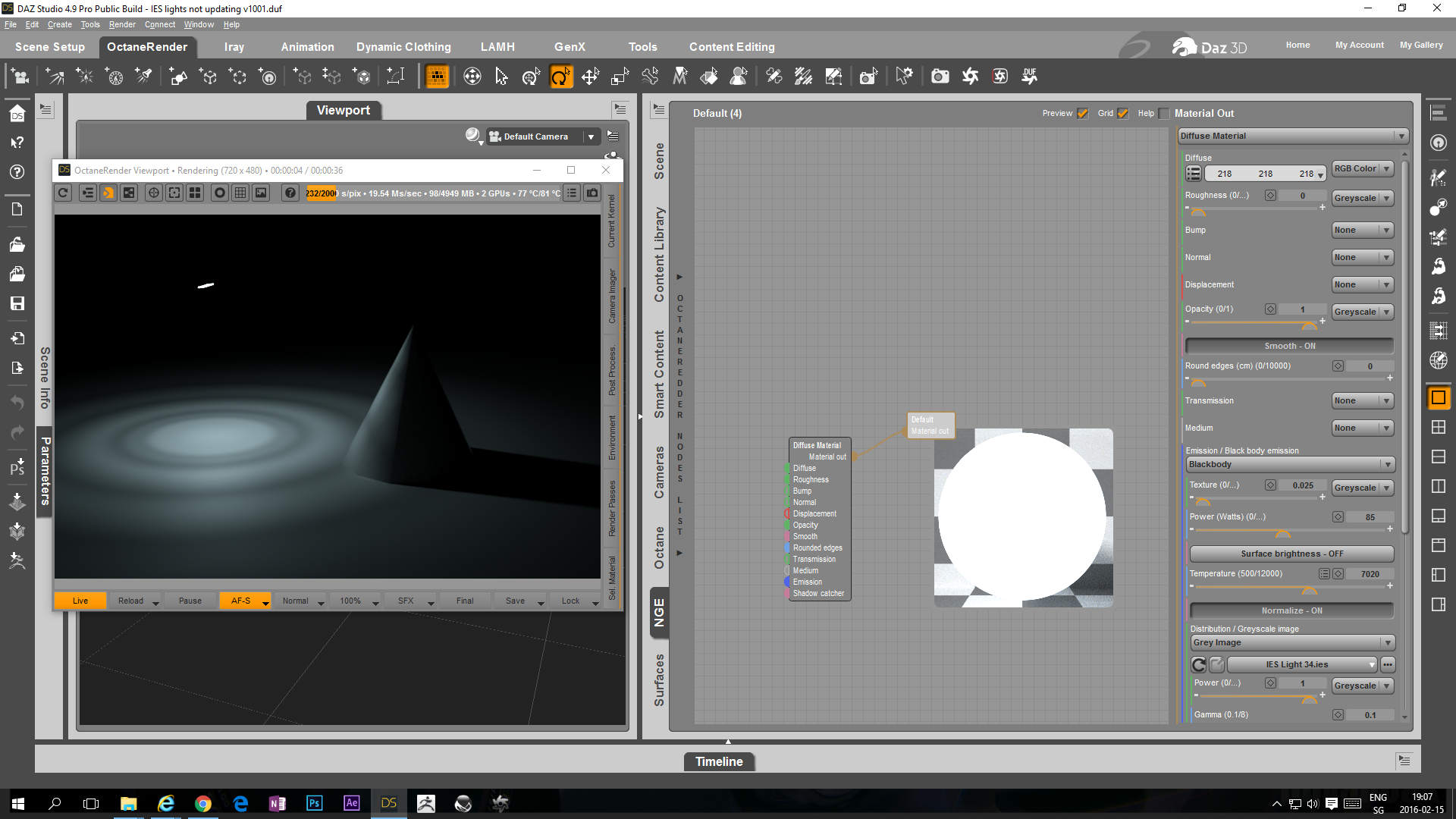Open the Blackbody emission dropdown

point(1290,464)
